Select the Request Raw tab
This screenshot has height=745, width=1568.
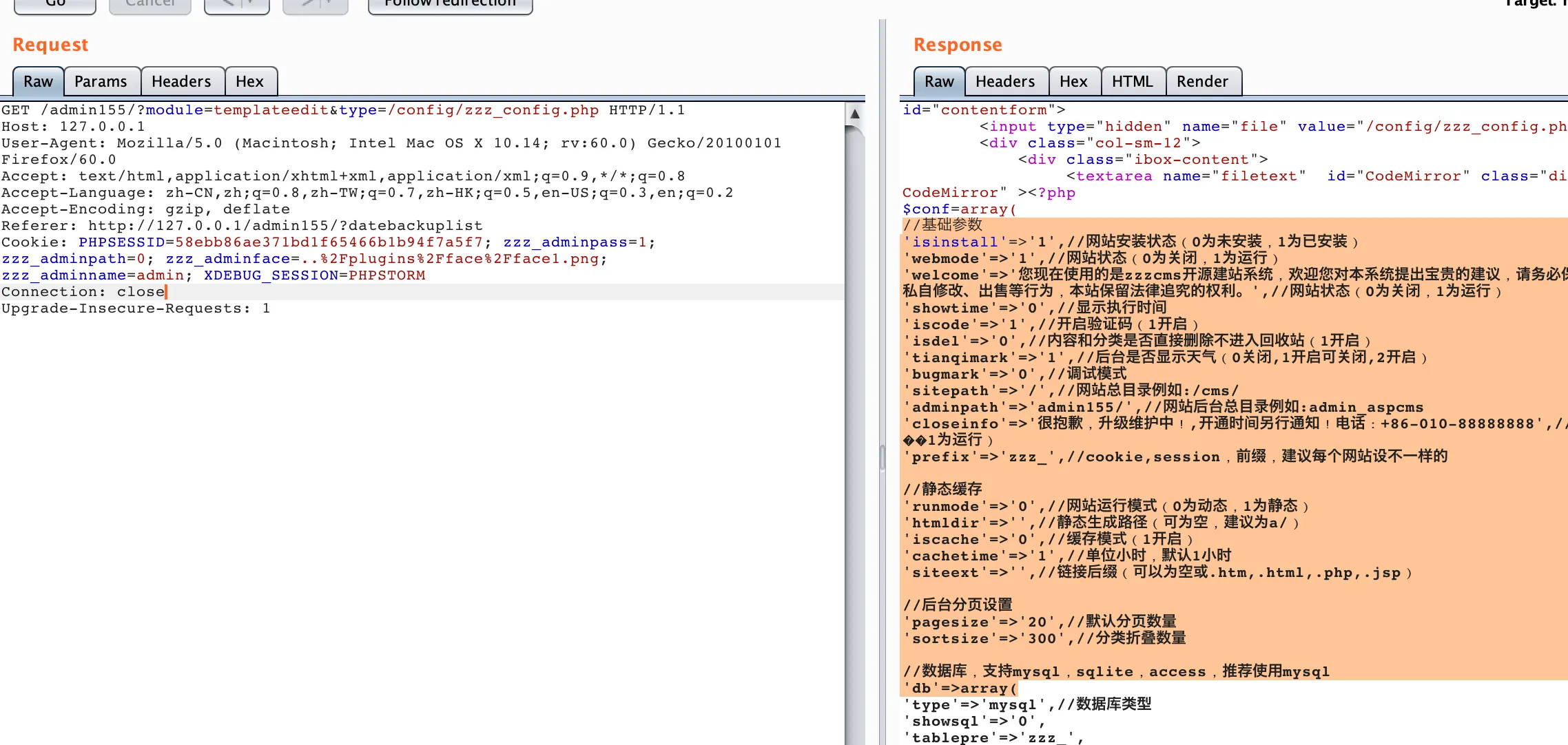pyautogui.click(x=39, y=82)
